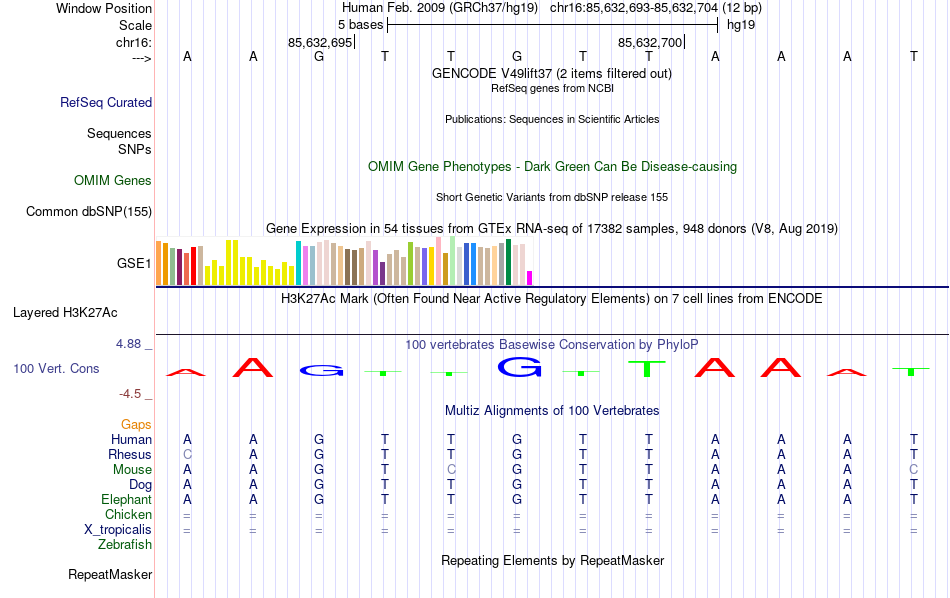Select the X_tropicalis species row label
950x598 pixels.
pos(118,530)
